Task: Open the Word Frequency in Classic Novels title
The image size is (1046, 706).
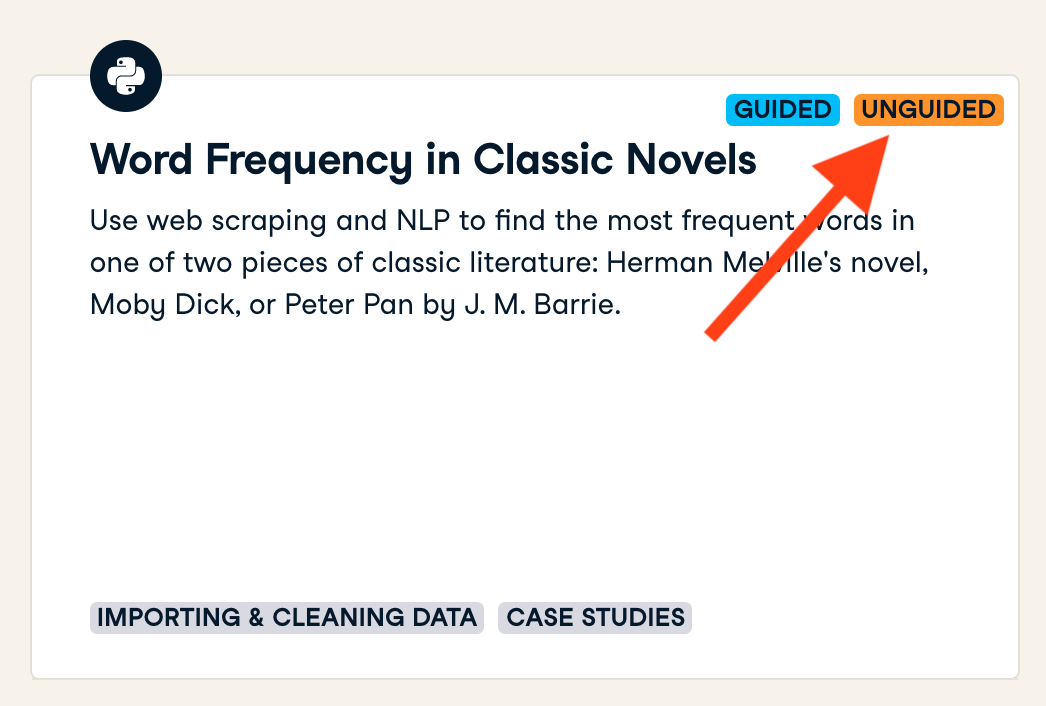Action: 423,160
